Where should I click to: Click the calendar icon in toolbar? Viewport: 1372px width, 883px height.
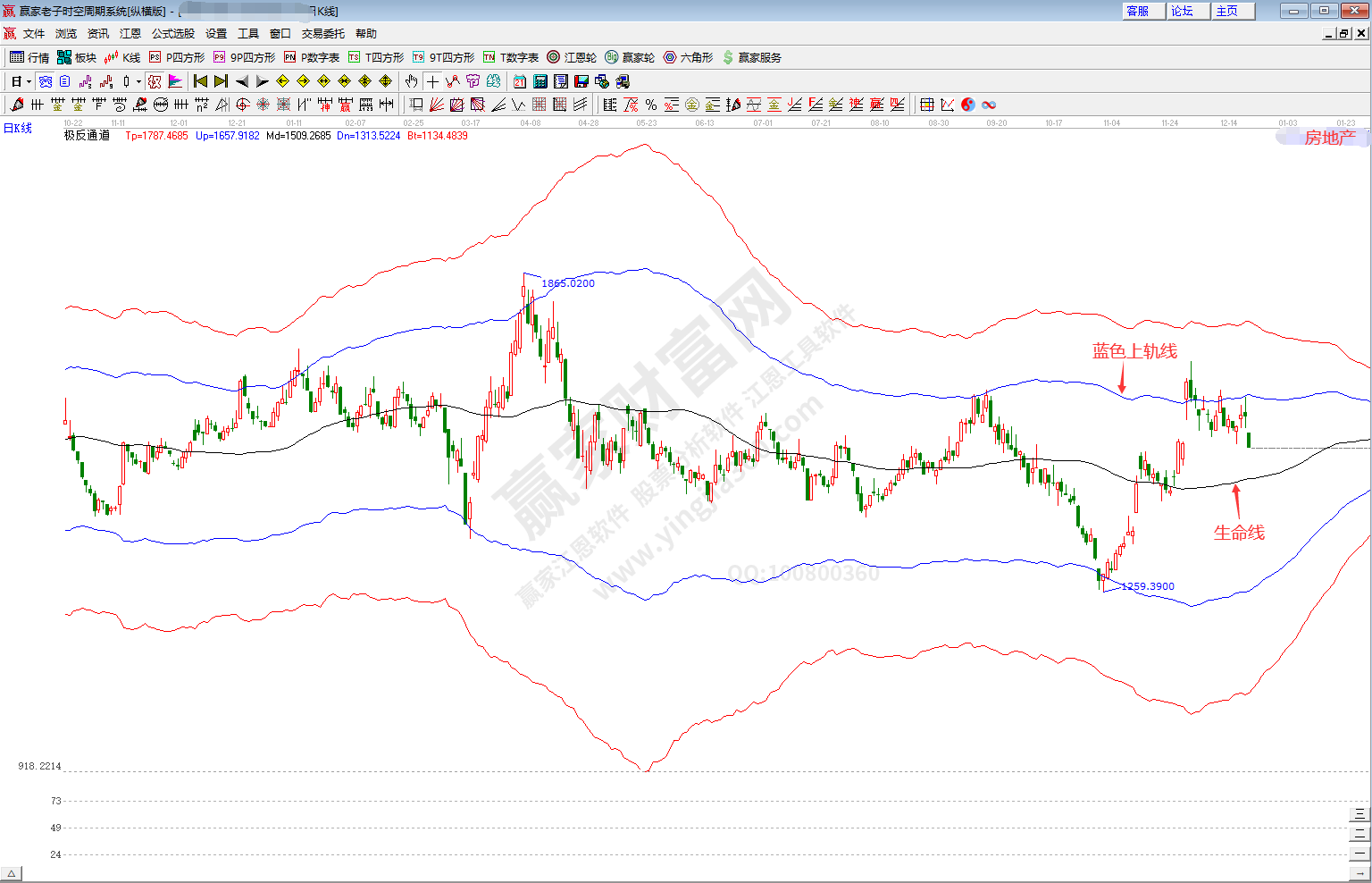click(x=520, y=81)
